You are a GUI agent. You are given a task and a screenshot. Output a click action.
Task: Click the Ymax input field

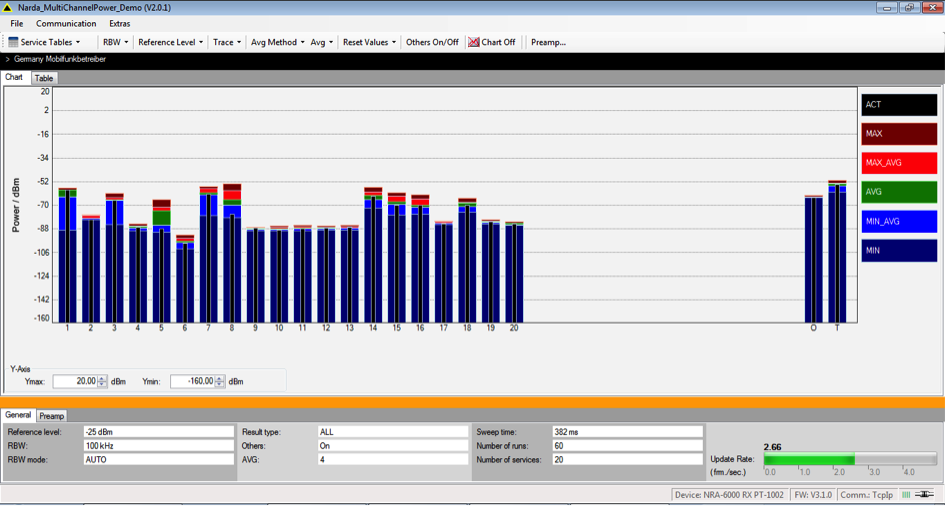coord(75,381)
